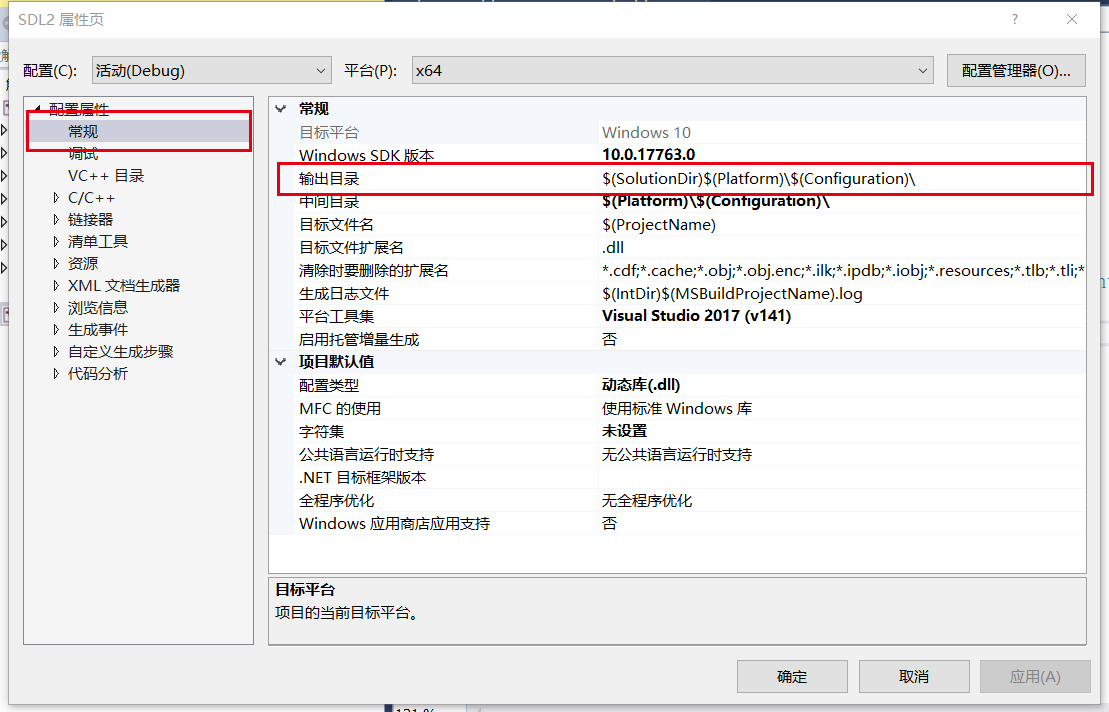Select the Windows SDK 版本 value 10.0.17763.0
Image resolution: width=1109 pixels, height=712 pixels.
pos(649,155)
